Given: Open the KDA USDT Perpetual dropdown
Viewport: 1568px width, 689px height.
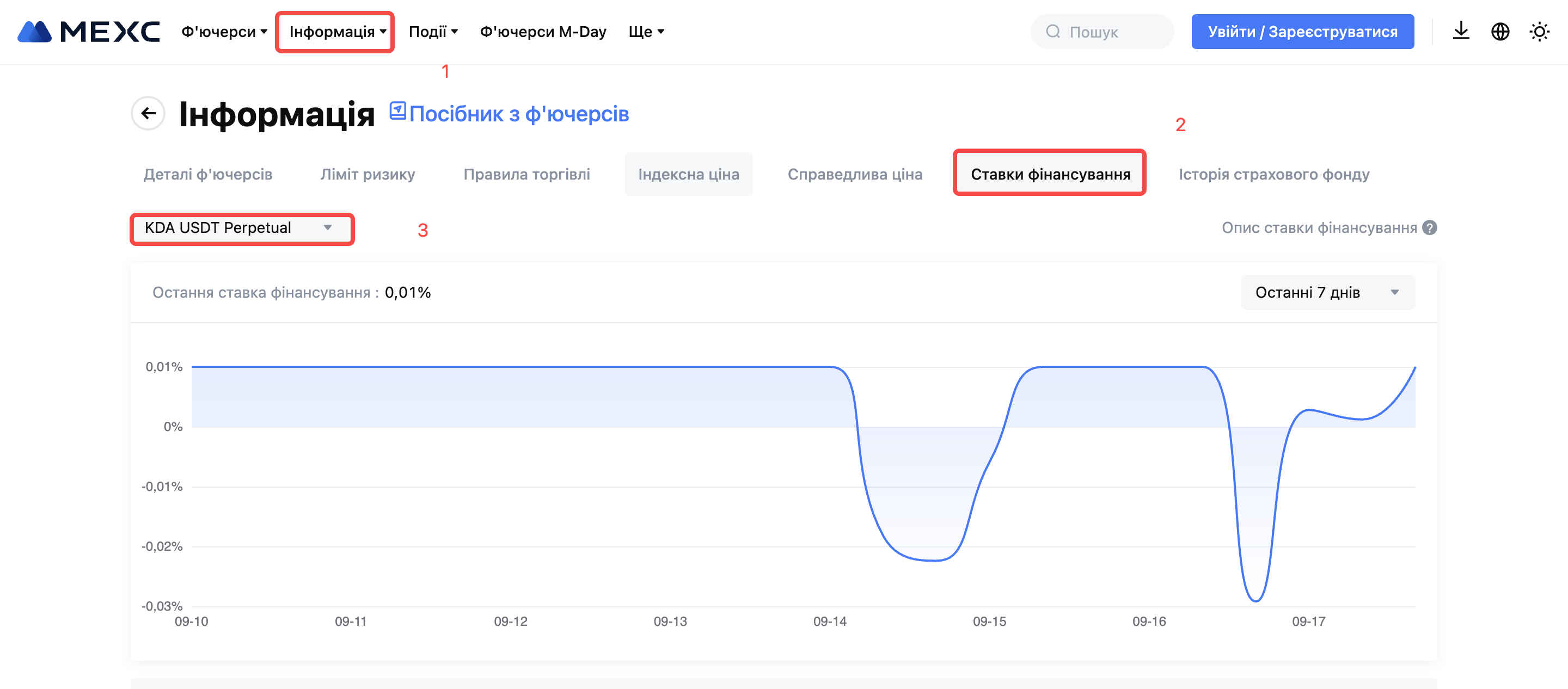Looking at the screenshot, I should pos(242,228).
